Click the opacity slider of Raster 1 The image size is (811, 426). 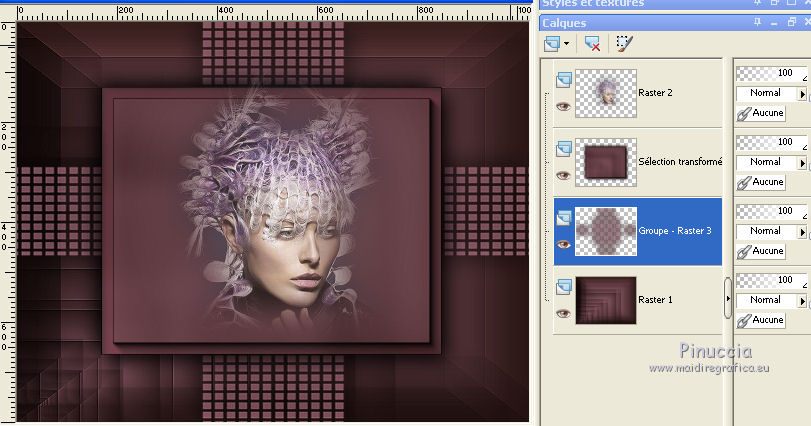771,281
